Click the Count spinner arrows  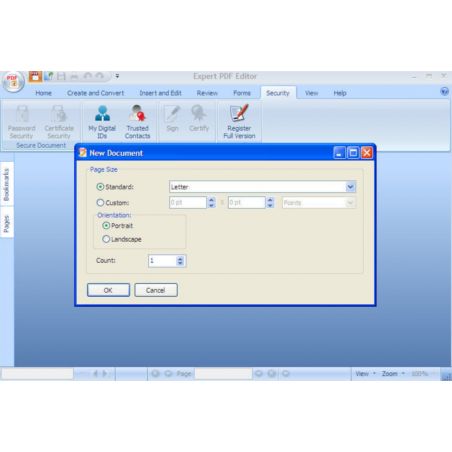tap(180, 261)
